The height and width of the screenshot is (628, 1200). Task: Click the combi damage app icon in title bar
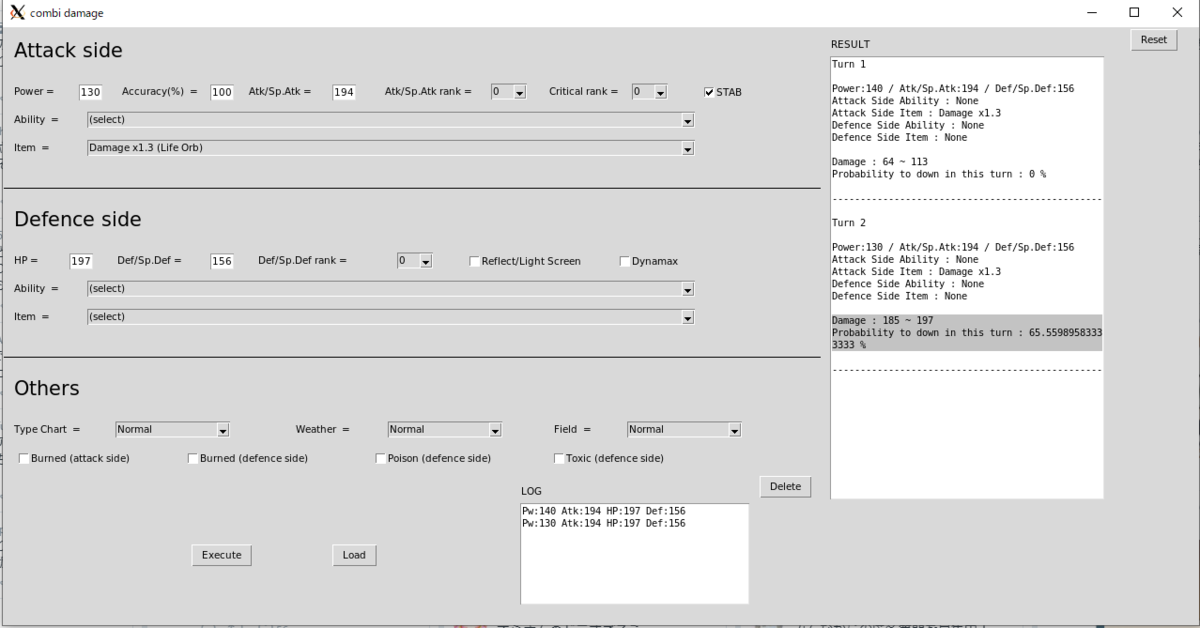[x=17, y=13]
